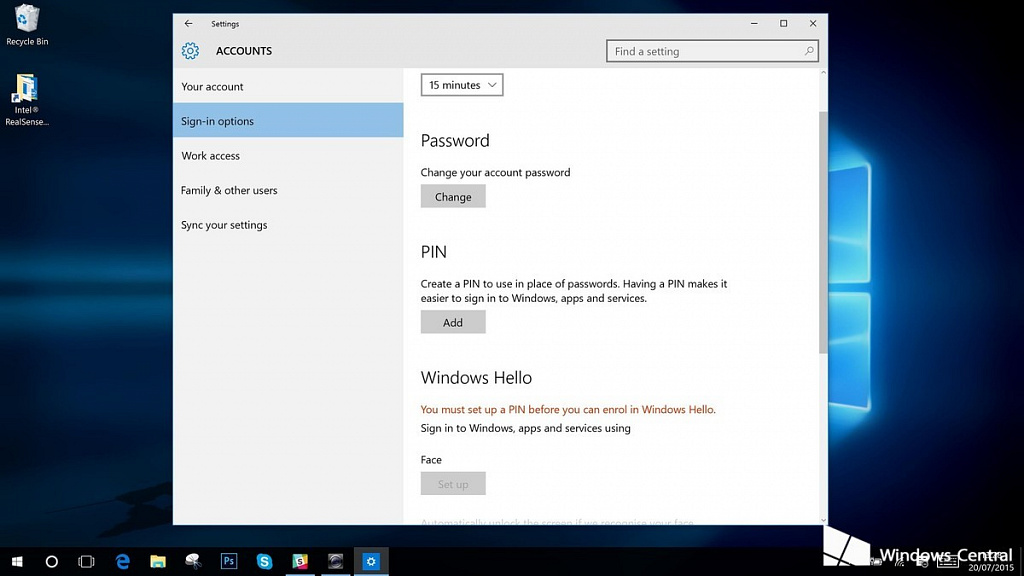Open the Recycle Bin desktop icon
This screenshot has height=576, width=1024.
coord(27,25)
